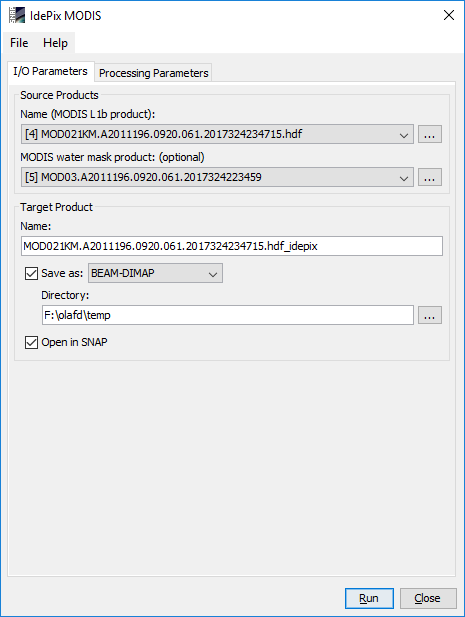Click the target product Name field
Viewport: 465px width, 617px height.
(232, 246)
